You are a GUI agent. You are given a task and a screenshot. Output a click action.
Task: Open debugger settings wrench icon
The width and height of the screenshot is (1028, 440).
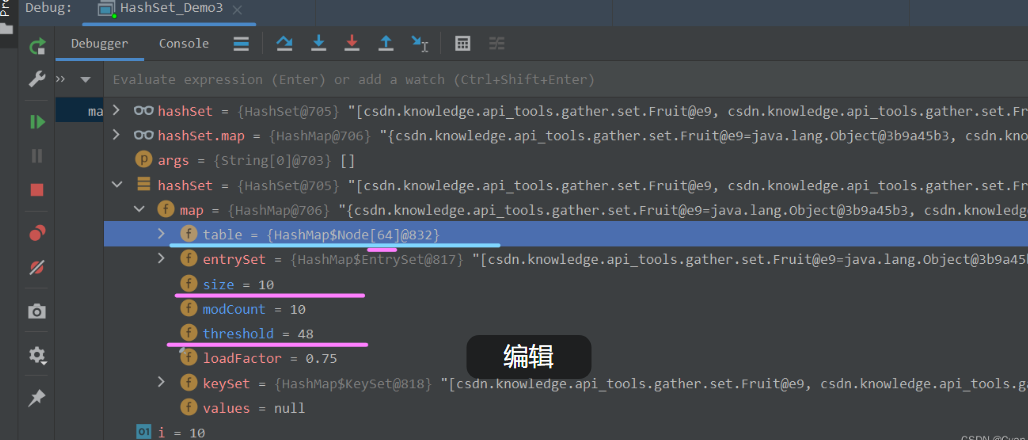click(x=37, y=79)
